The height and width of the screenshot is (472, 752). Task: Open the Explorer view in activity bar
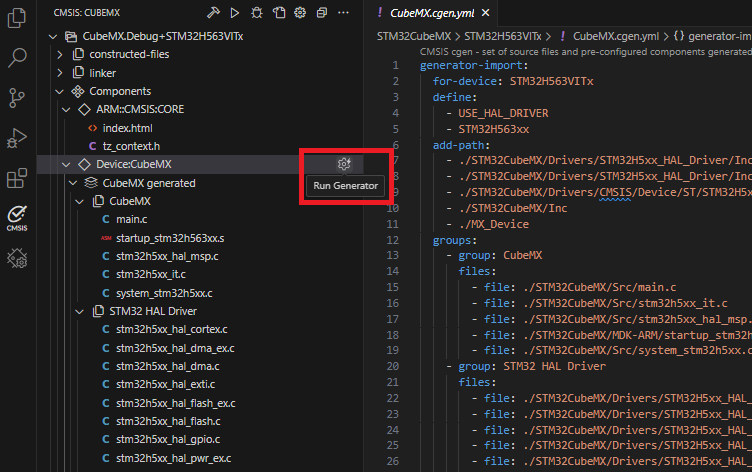click(x=17, y=18)
